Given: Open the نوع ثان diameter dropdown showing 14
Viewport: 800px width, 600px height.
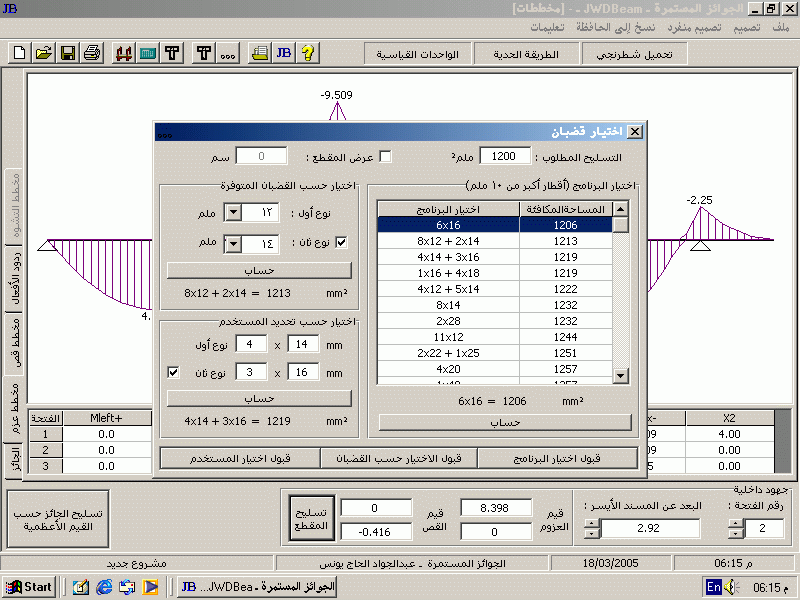Looking at the screenshot, I should (232, 243).
